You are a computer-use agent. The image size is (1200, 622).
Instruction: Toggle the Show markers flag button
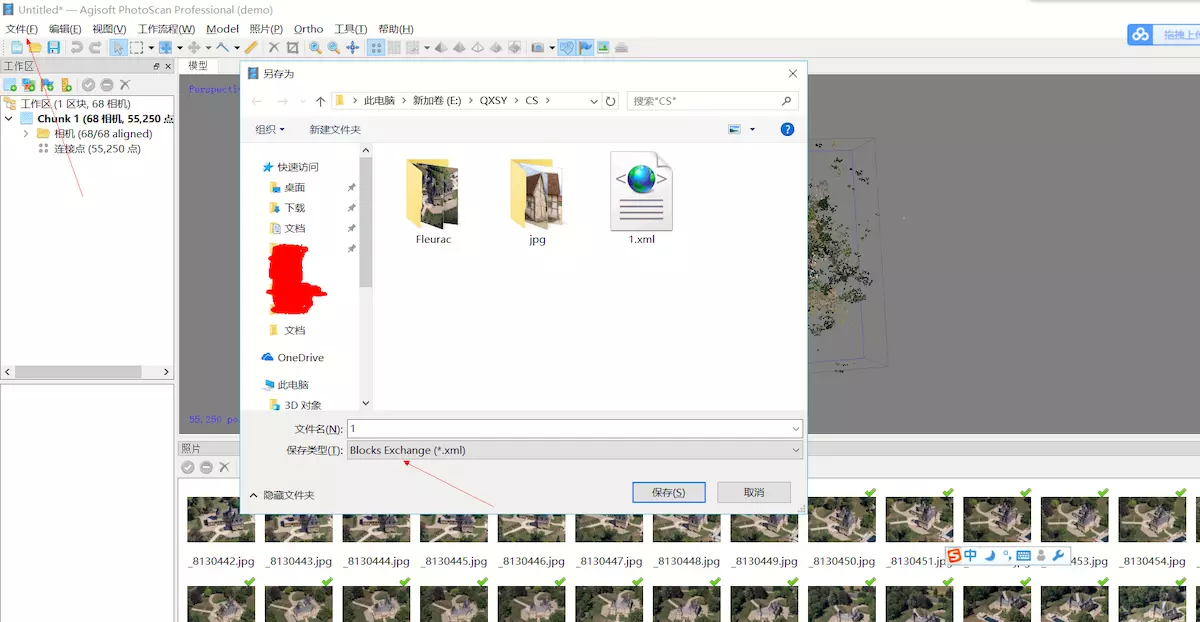tap(586, 48)
